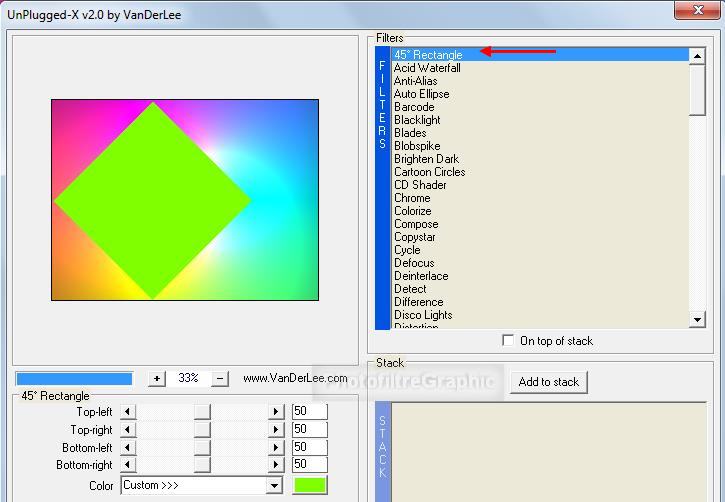Select Acid Waterfall filter
This screenshot has height=502, width=725.
point(427,68)
